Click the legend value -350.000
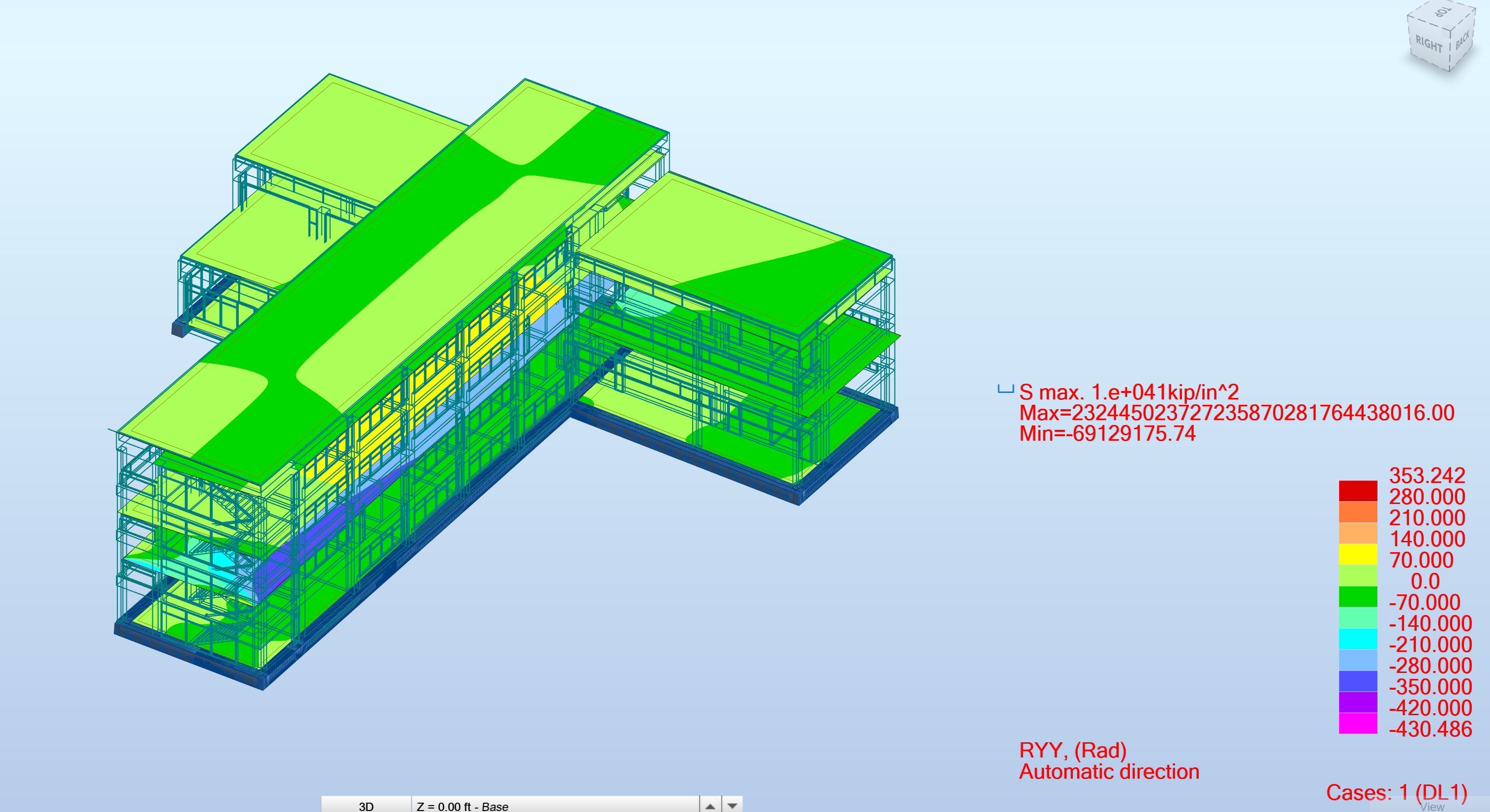The height and width of the screenshot is (812, 1490). [1431, 687]
